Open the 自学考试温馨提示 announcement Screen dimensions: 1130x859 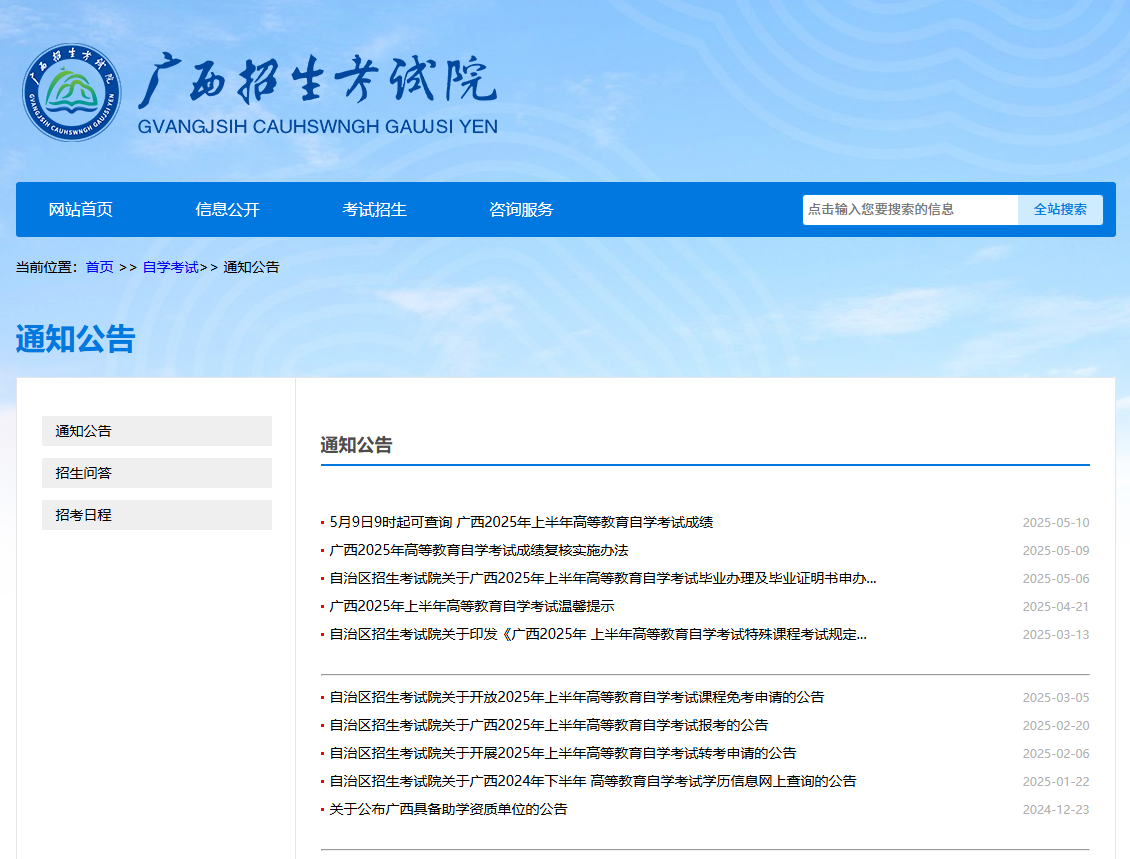coord(471,606)
